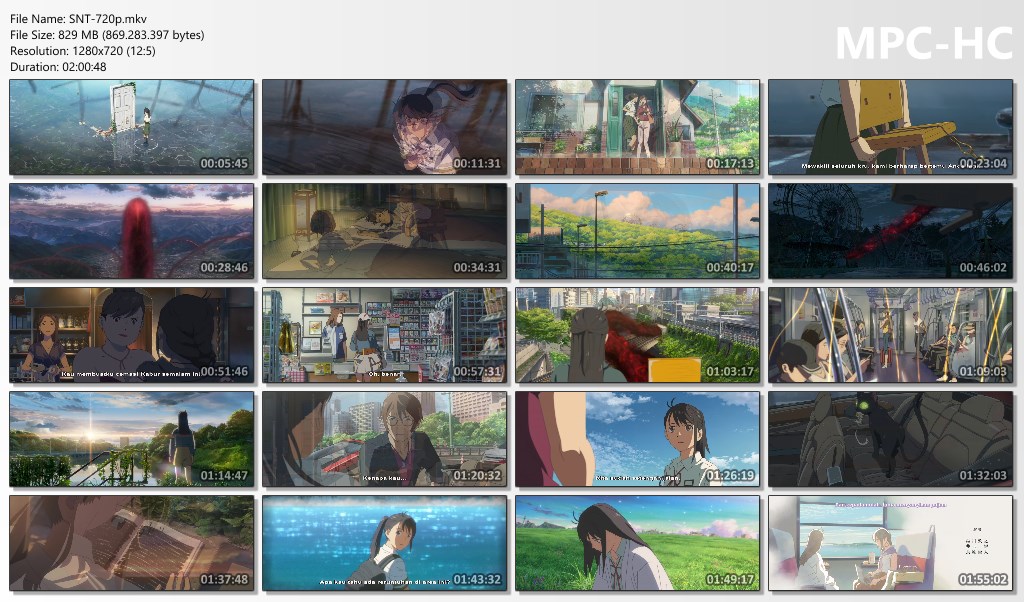Screen dimensions: 1024x602
Task: Click the black cat thumbnail at 01:32:03
Action: pyautogui.click(x=890, y=439)
